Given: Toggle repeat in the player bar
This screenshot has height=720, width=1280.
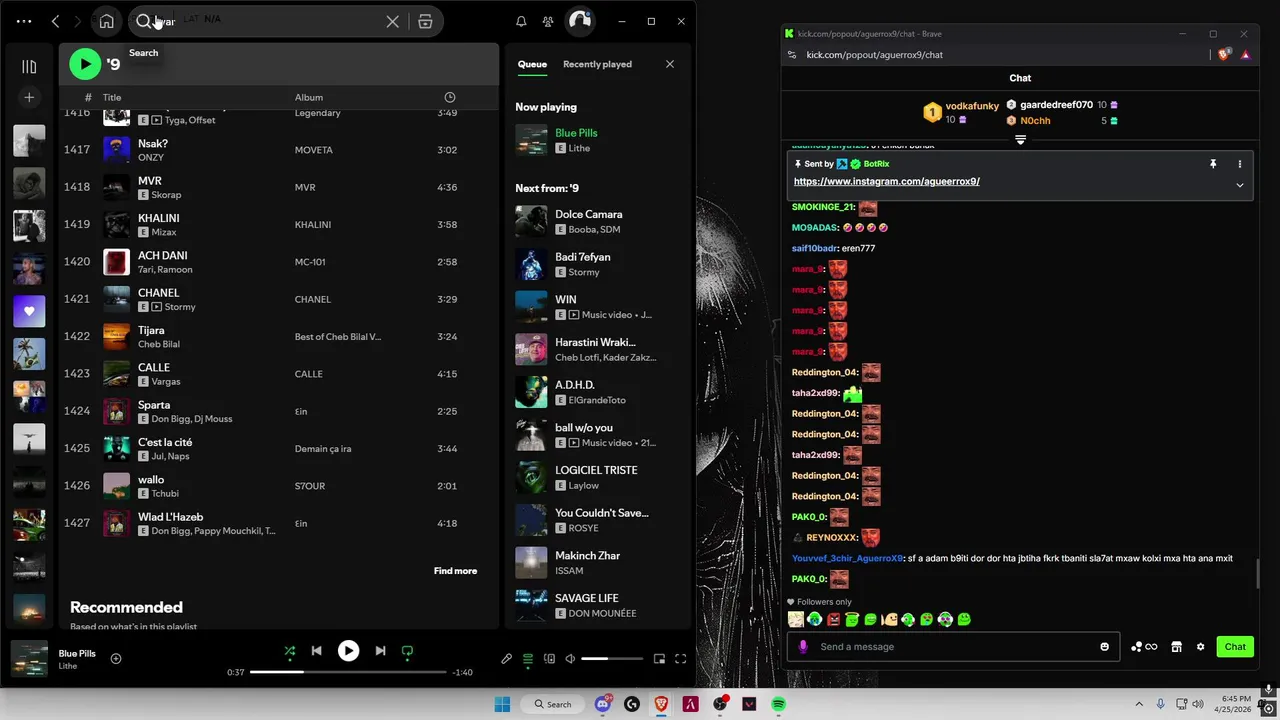Looking at the screenshot, I should tap(407, 651).
